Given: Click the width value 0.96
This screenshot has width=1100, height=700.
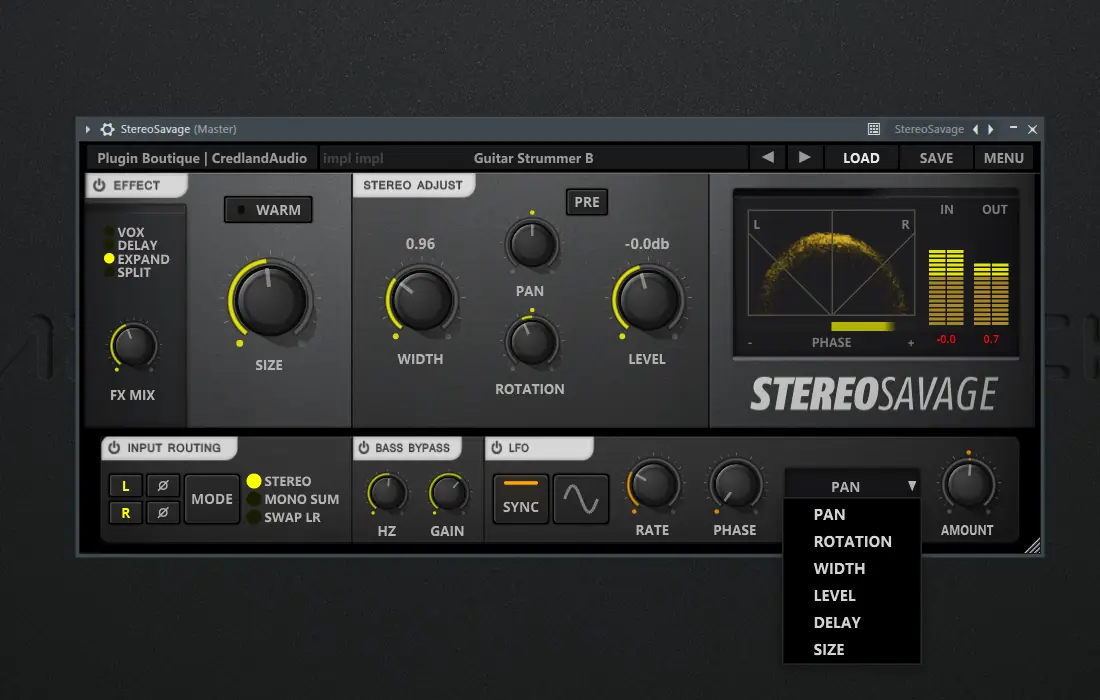Looking at the screenshot, I should point(420,244).
